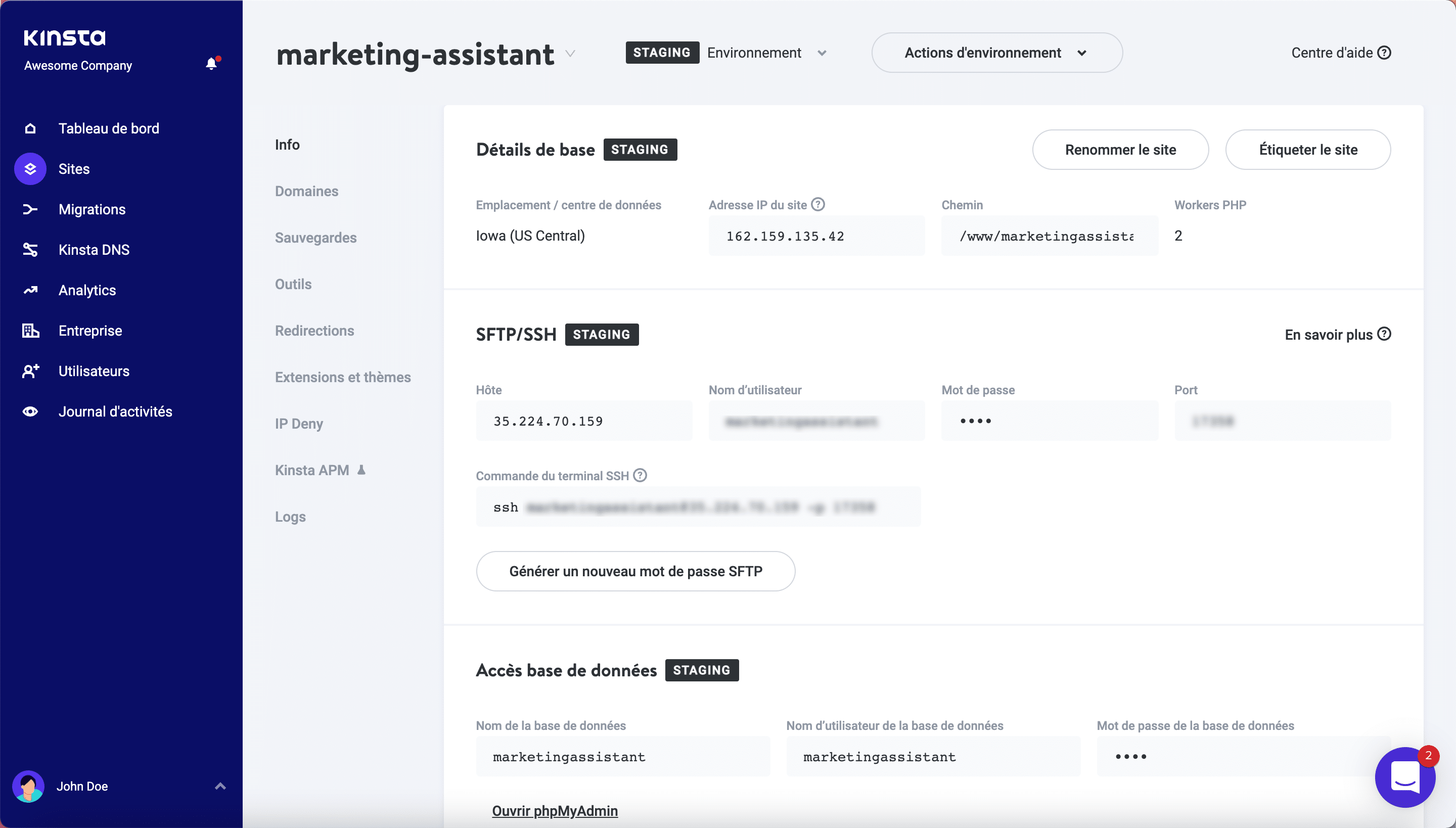Open the chat support bubble
Viewport: 1456px width, 828px height.
1405,777
